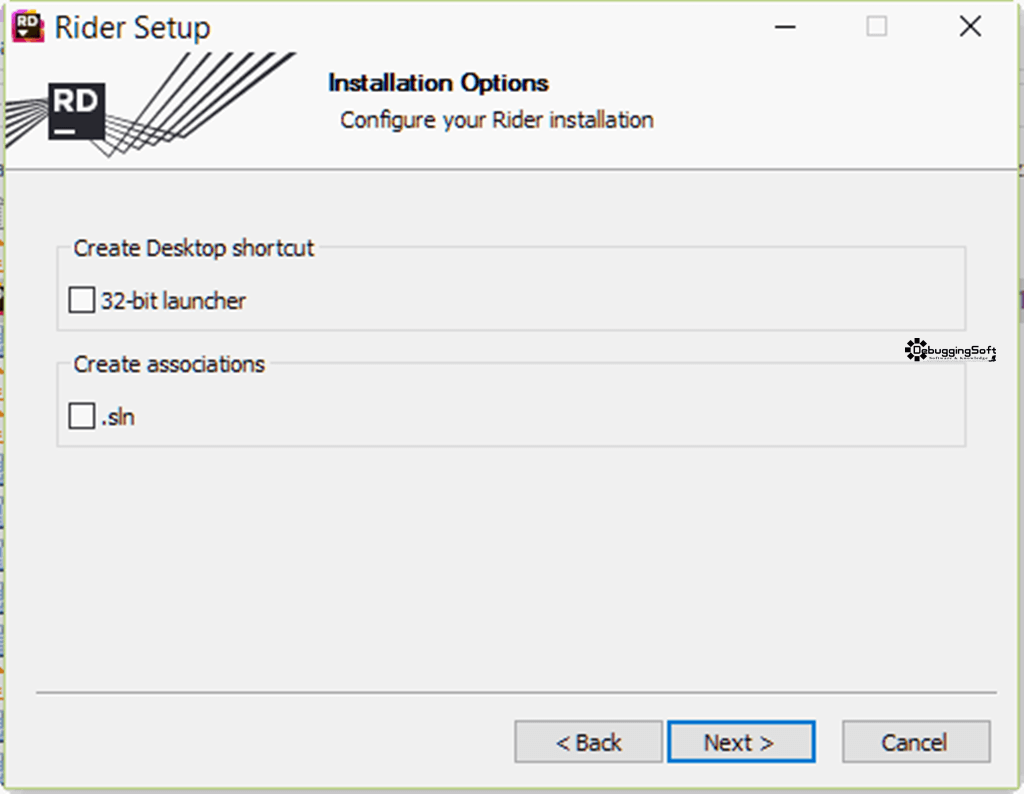1024x794 pixels.
Task: Click the DebuggingSoft gear watermark icon
Action: [x=916, y=350]
